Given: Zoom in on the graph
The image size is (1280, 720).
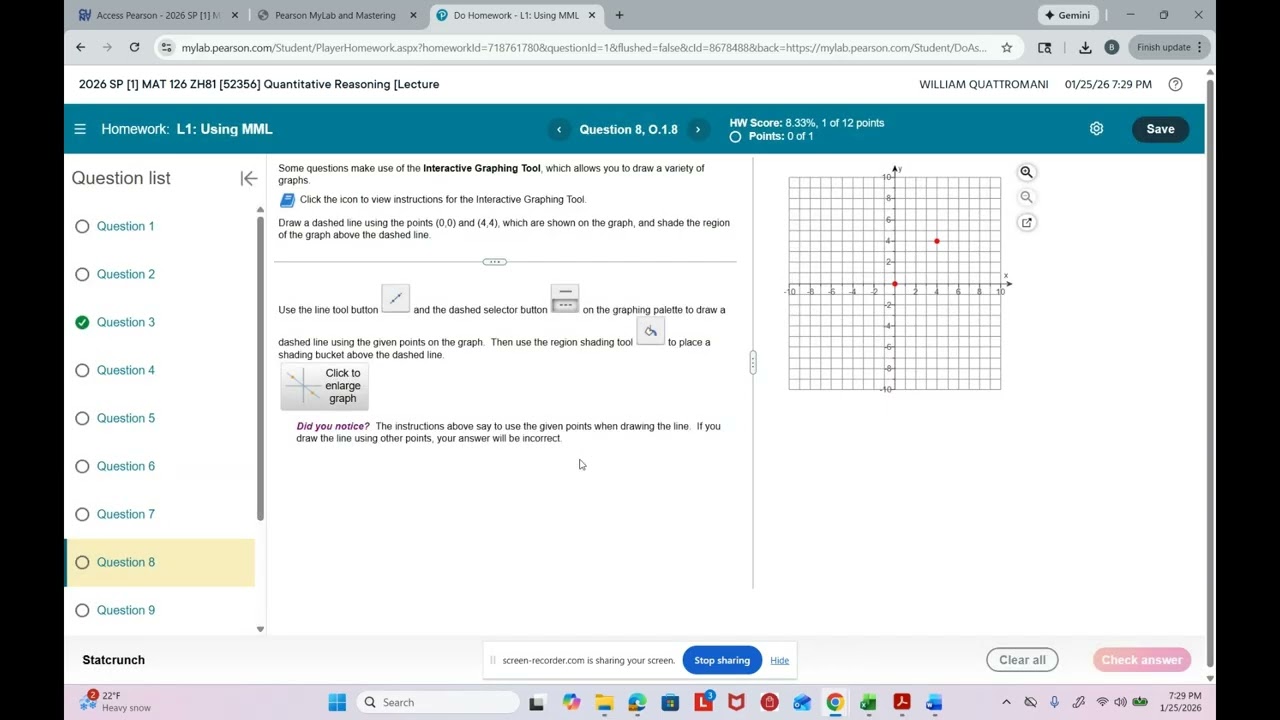Looking at the screenshot, I should [1026, 172].
